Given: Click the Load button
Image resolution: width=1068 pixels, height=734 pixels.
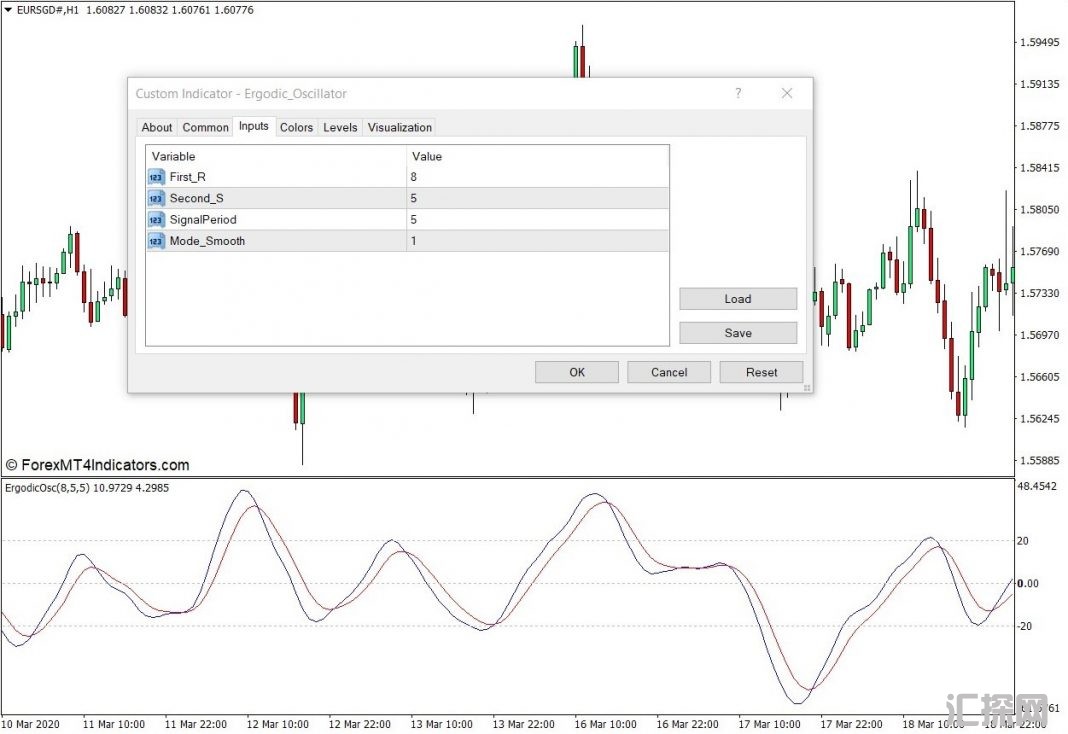Looking at the screenshot, I should pos(738,299).
